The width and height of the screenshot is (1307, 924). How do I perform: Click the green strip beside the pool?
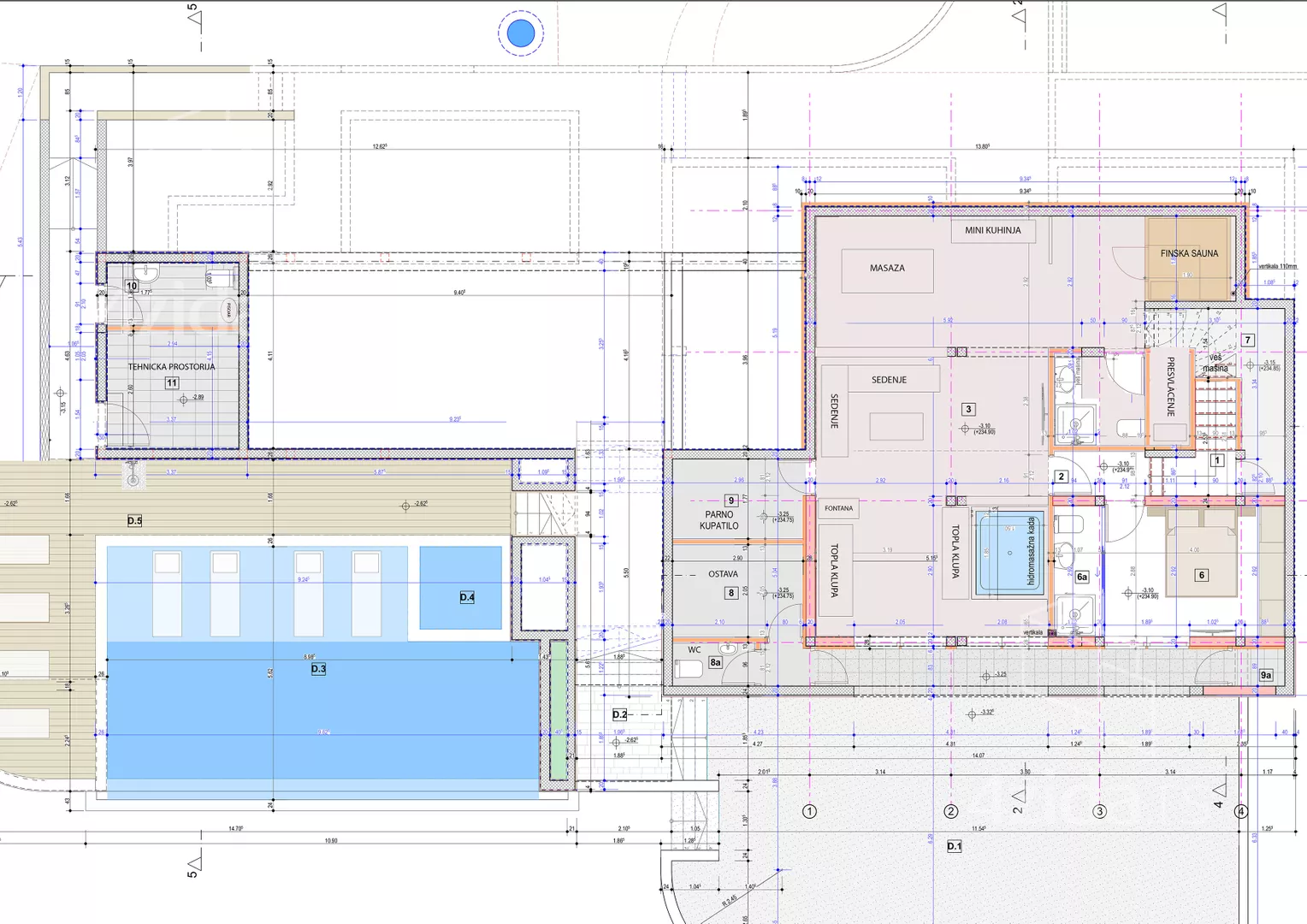click(558, 710)
